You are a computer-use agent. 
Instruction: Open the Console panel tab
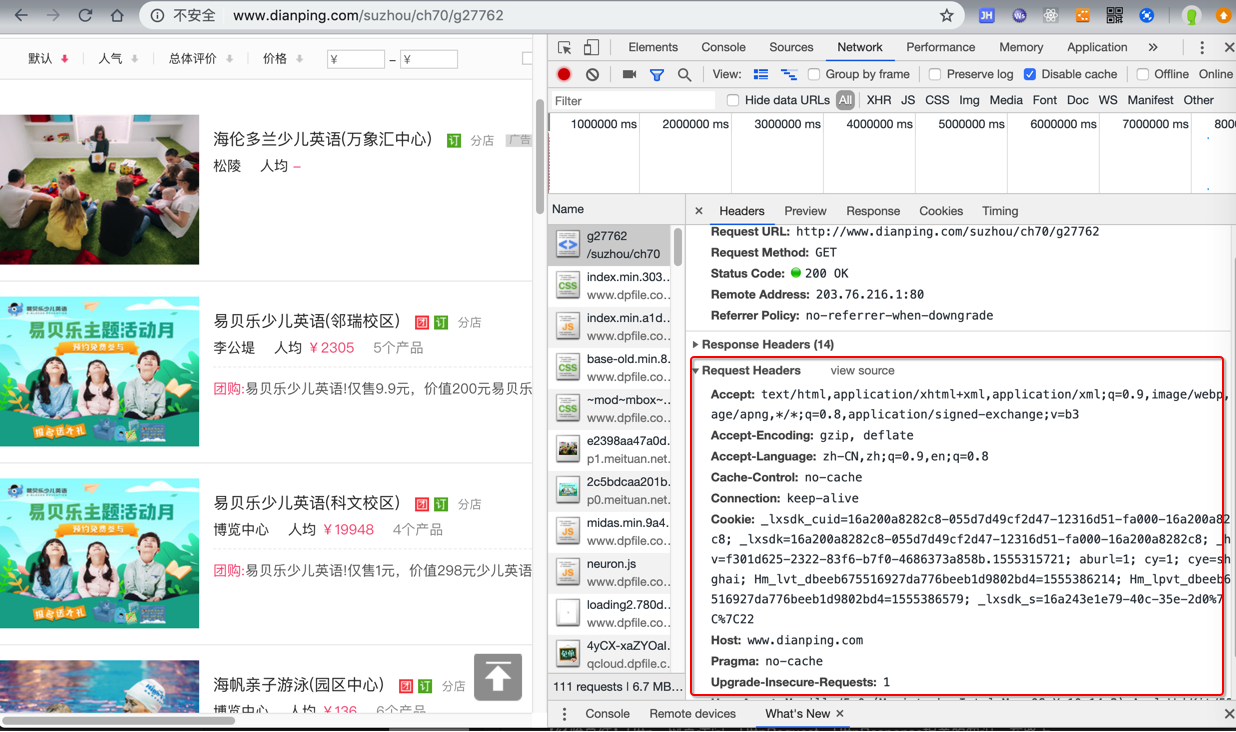coord(723,47)
